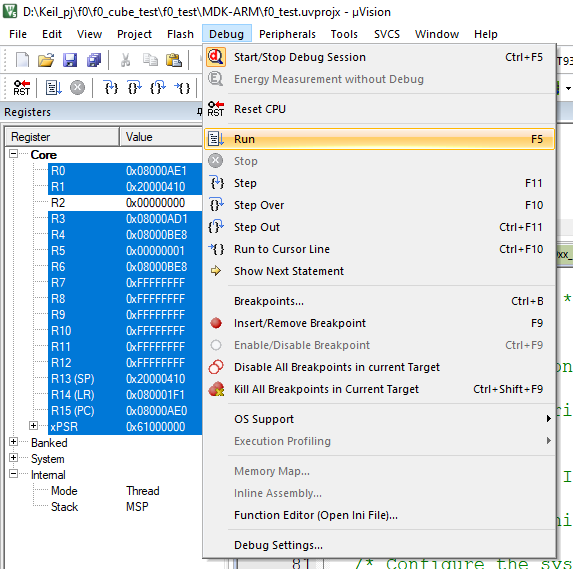The image size is (573, 569).
Task: Select the R13 (SP) register row
Action: tap(125, 379)
